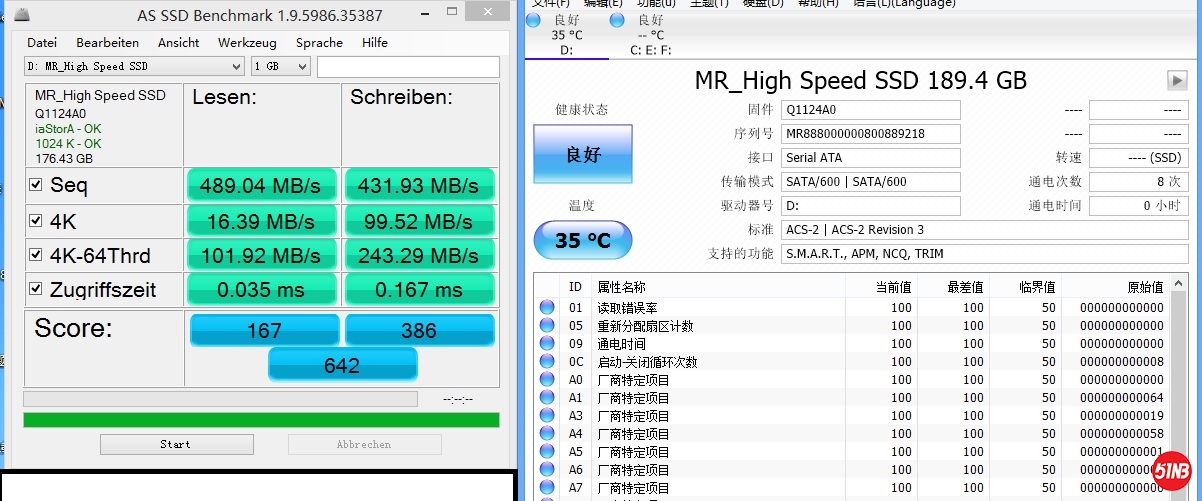Click status orb for attribute 05 row
Image resolution: width=1202 pixels, height=501 pixels.
pos(547,326)
